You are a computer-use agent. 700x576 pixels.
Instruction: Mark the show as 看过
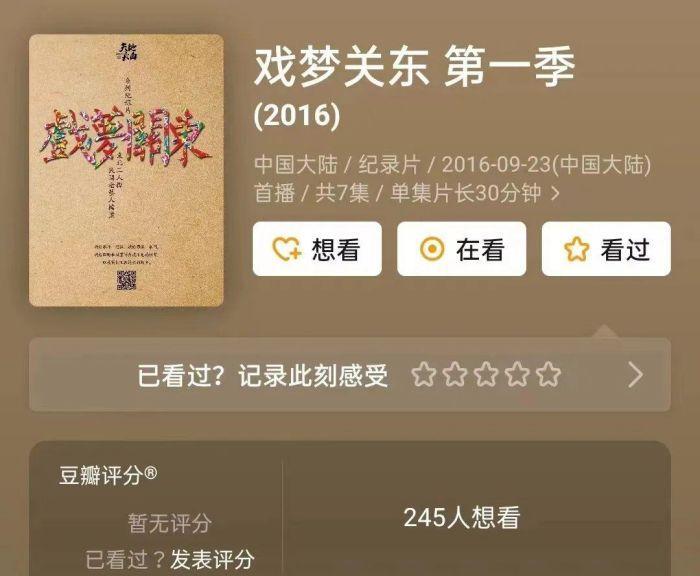(606, 249)
